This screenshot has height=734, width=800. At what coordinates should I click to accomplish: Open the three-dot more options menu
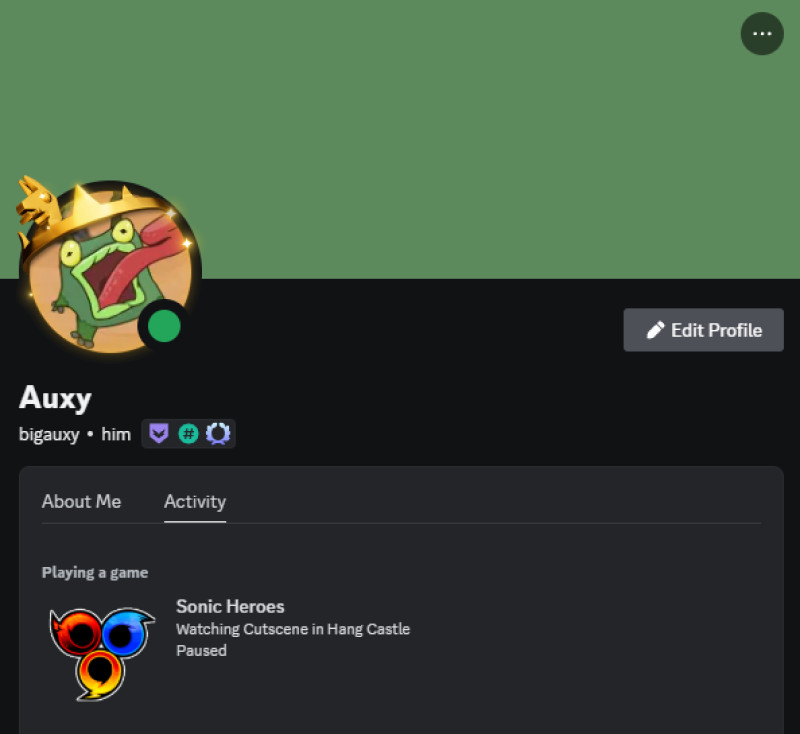pyautogui.click(x=762, y=34)
